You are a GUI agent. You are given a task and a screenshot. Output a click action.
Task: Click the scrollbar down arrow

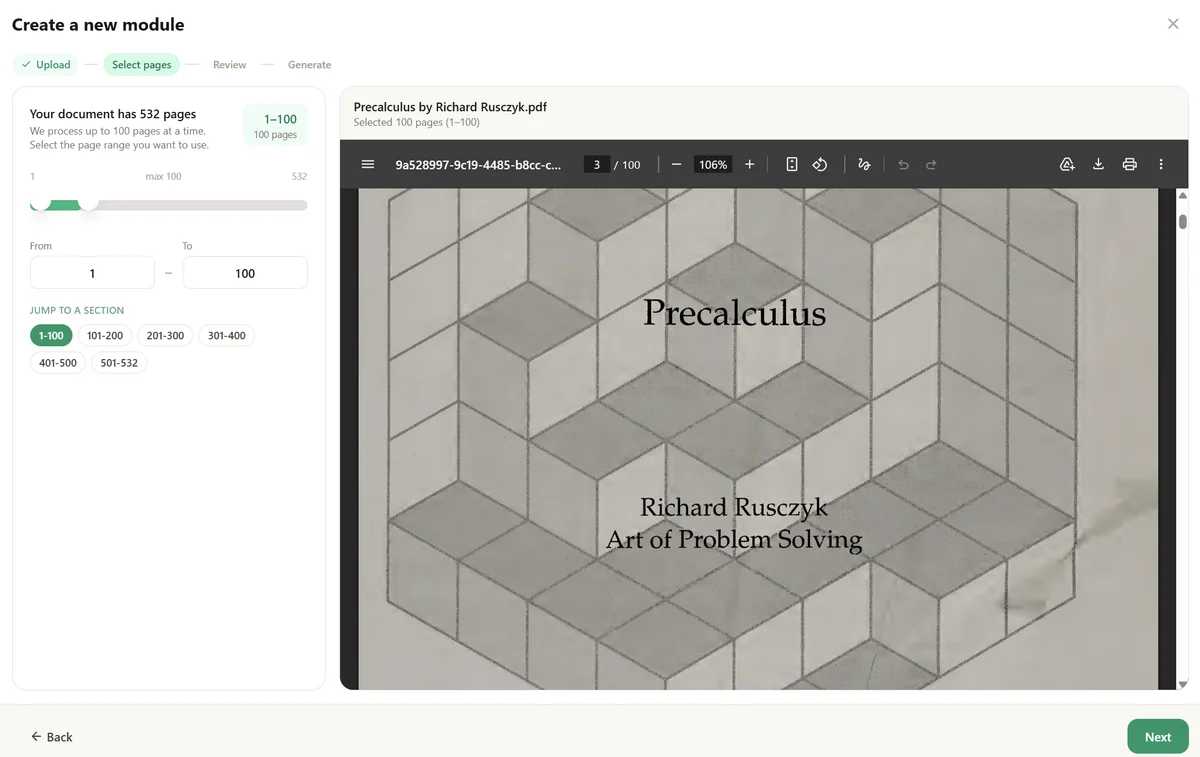[1183, 684]
